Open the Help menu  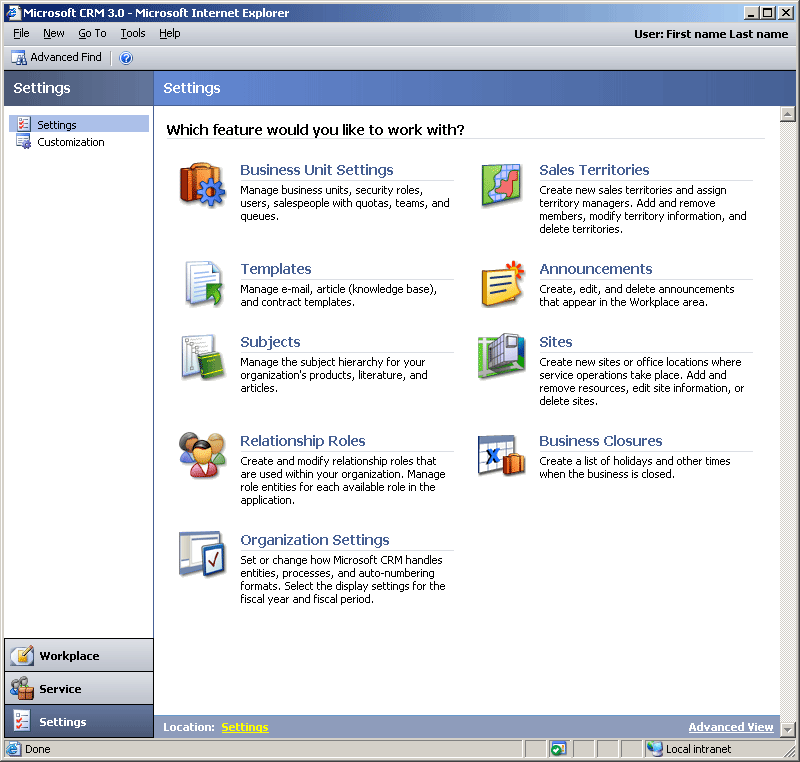169,33
